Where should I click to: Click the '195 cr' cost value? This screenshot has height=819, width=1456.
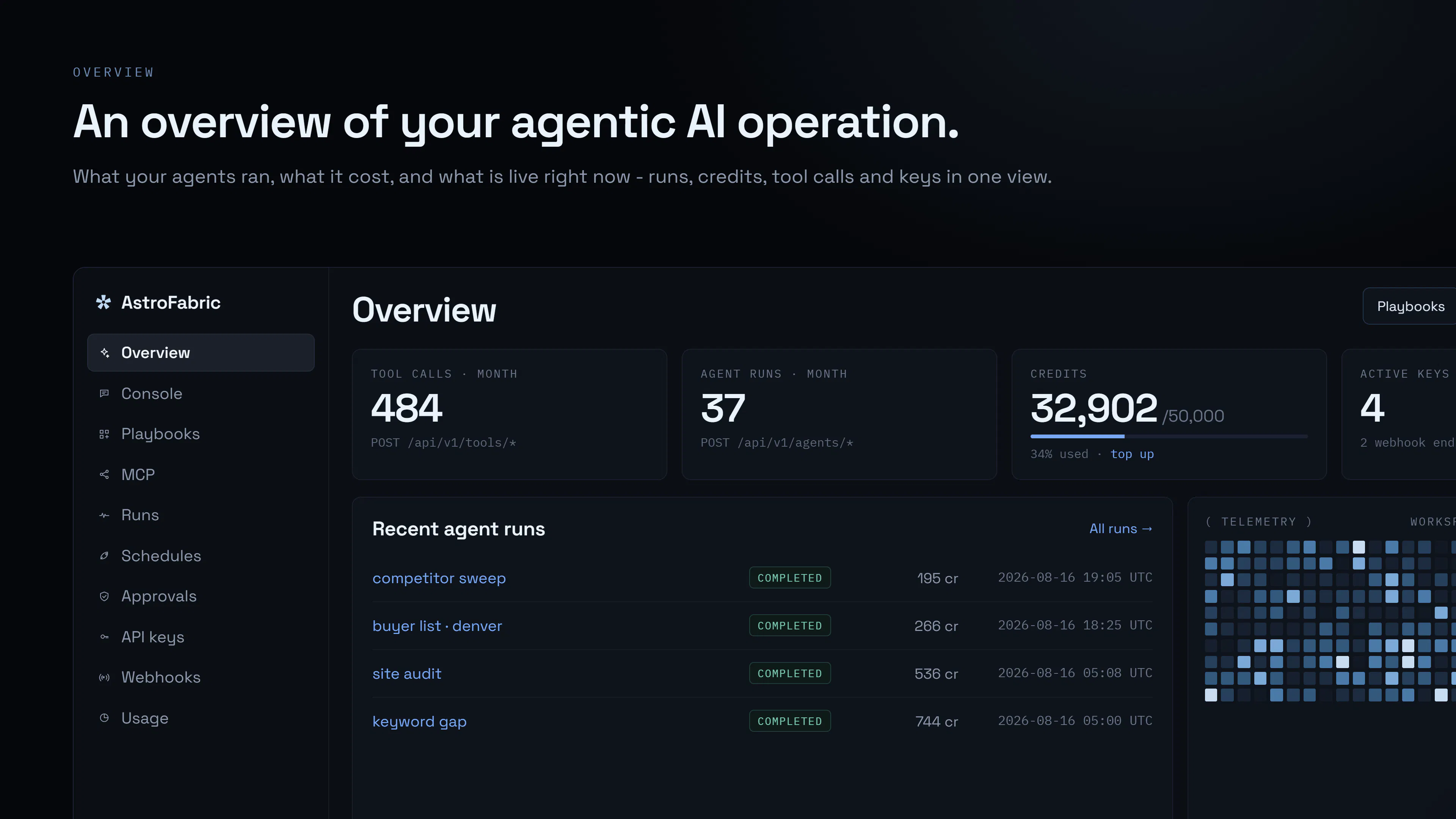(937, 578)
